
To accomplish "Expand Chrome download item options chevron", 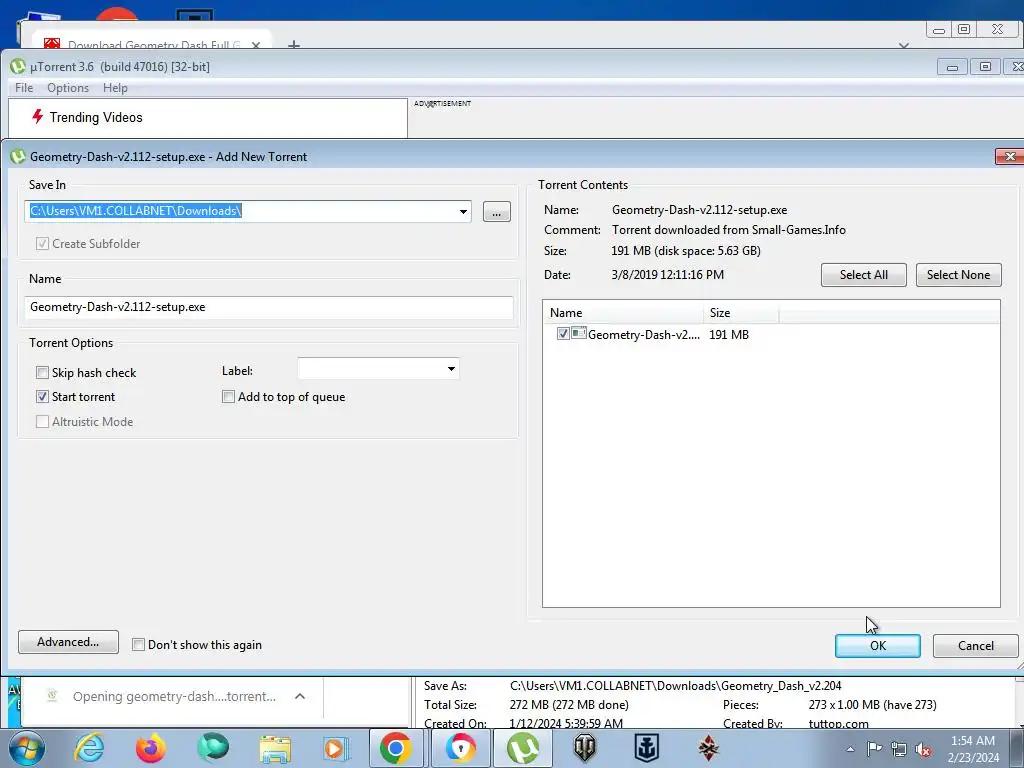I will (x=300, y=696).
